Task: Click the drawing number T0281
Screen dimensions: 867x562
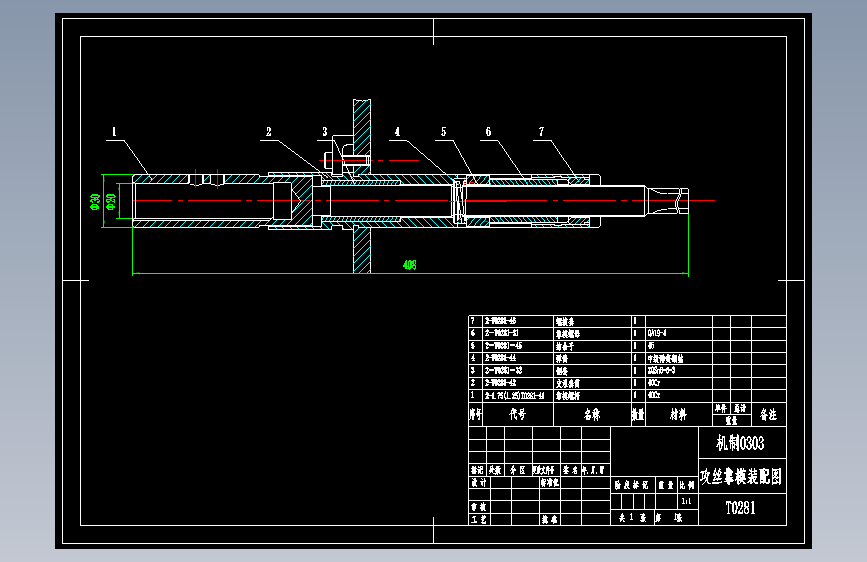Action: [740, 508]
